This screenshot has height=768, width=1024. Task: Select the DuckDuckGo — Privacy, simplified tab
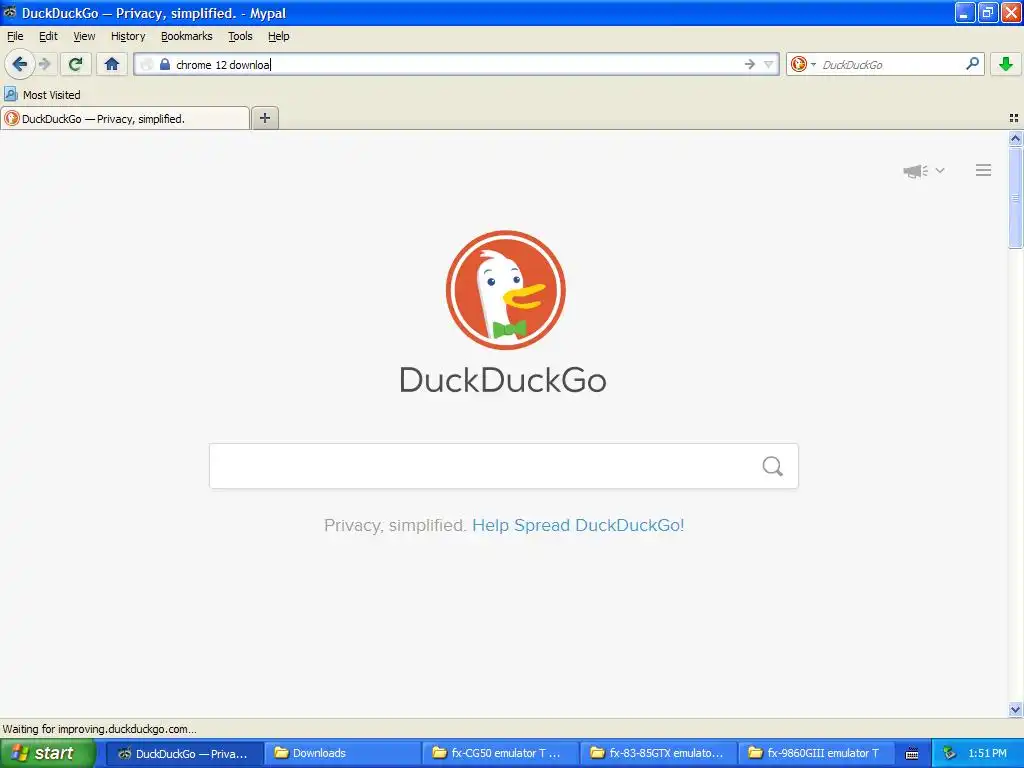[x=125, y=118]
